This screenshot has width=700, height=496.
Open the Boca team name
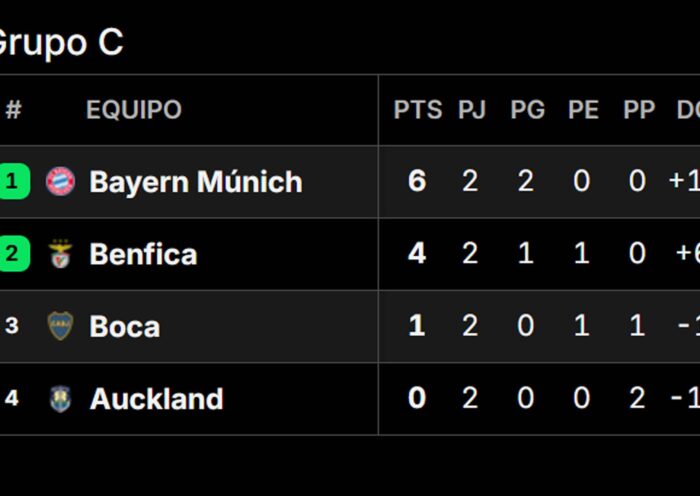tap(125, 326)
